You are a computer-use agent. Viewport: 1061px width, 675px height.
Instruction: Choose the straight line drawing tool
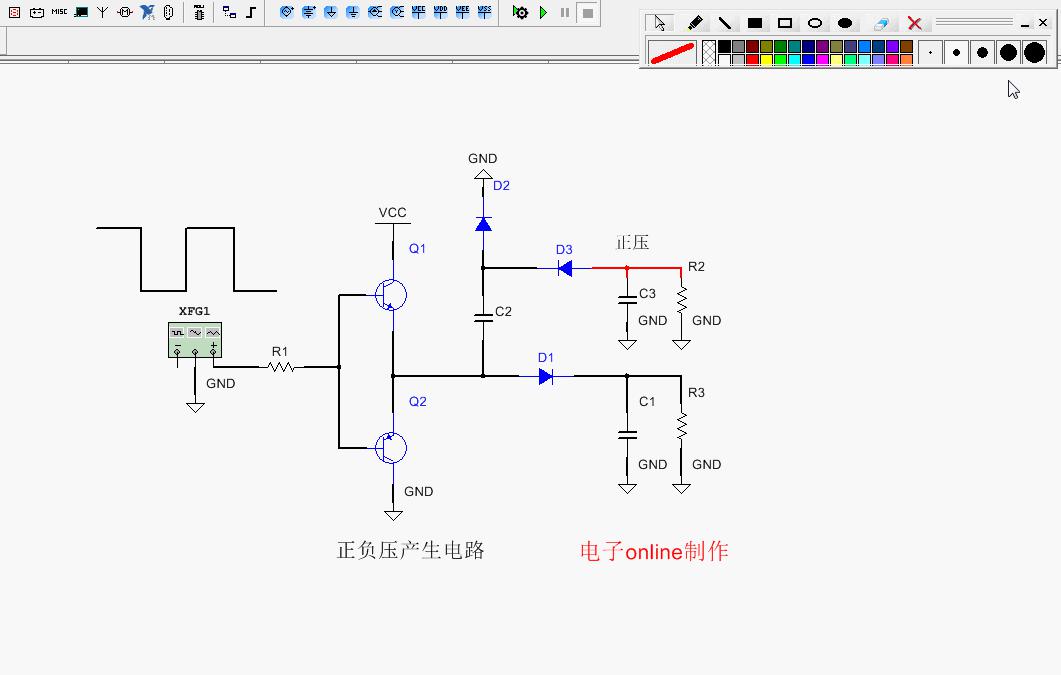(725, 23)
